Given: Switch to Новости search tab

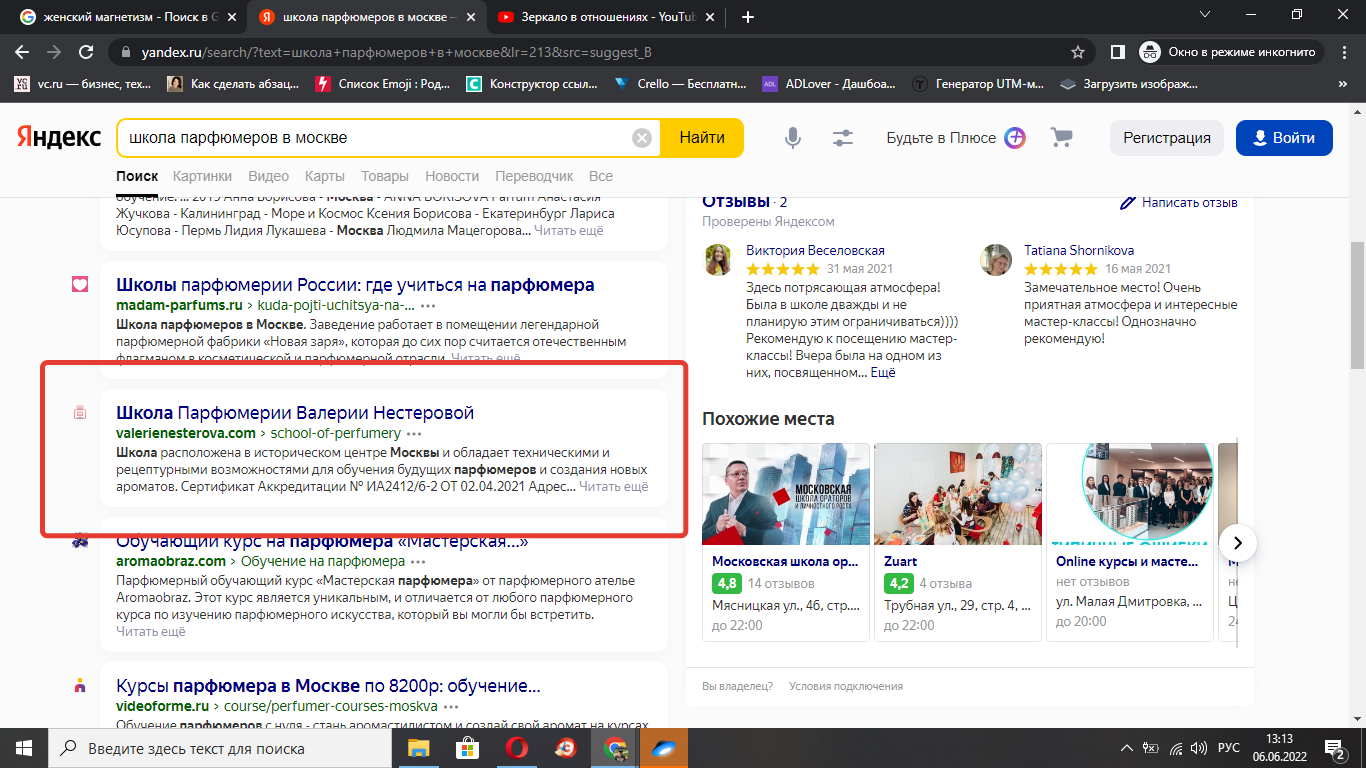Looking at the screenshot, I should [x=452, y=176].
